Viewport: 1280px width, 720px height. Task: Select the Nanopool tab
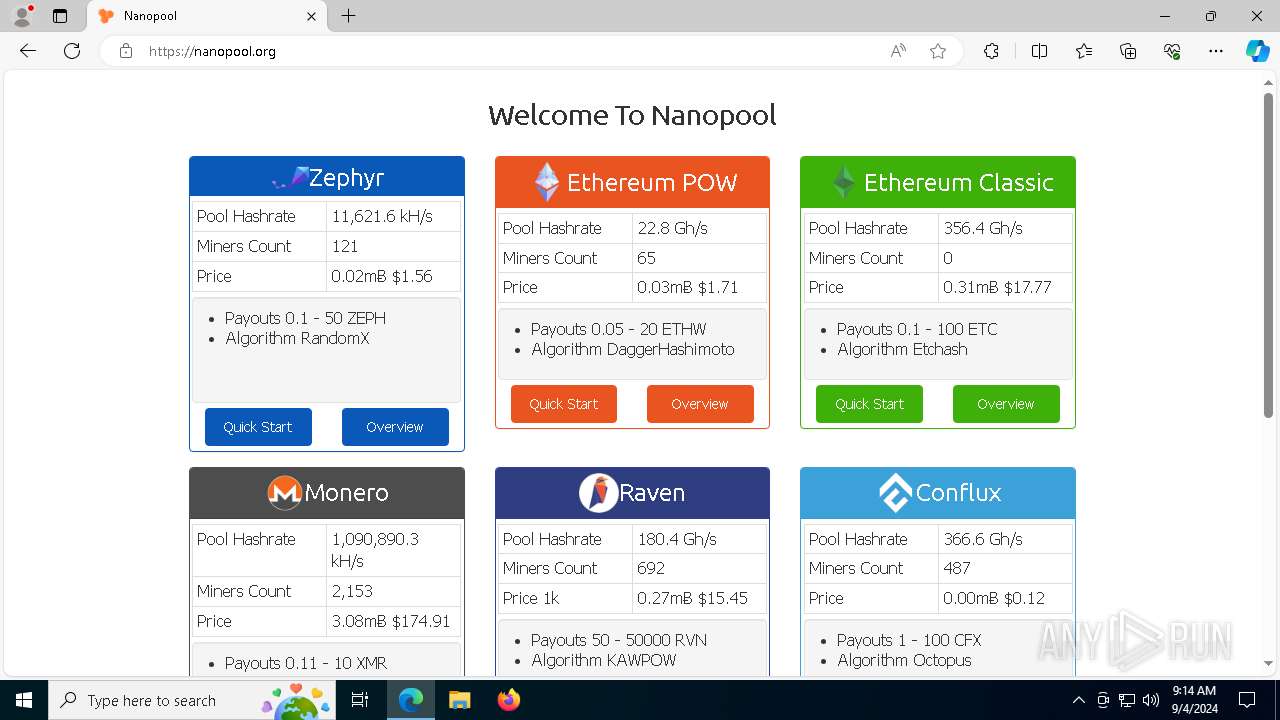tap(207, 16)
